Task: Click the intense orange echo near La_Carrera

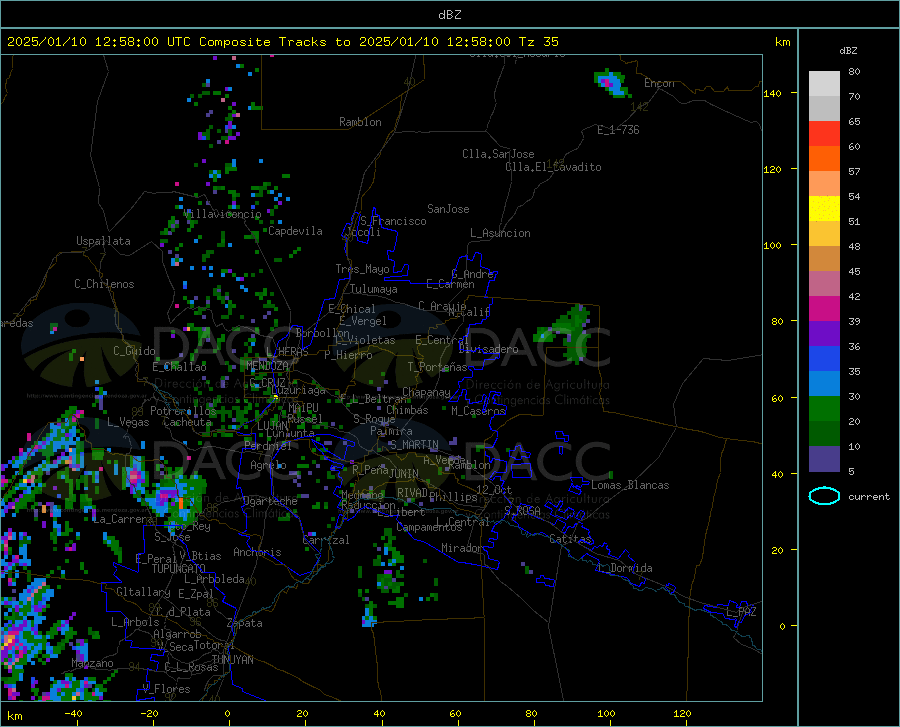Action: (181, 503)
